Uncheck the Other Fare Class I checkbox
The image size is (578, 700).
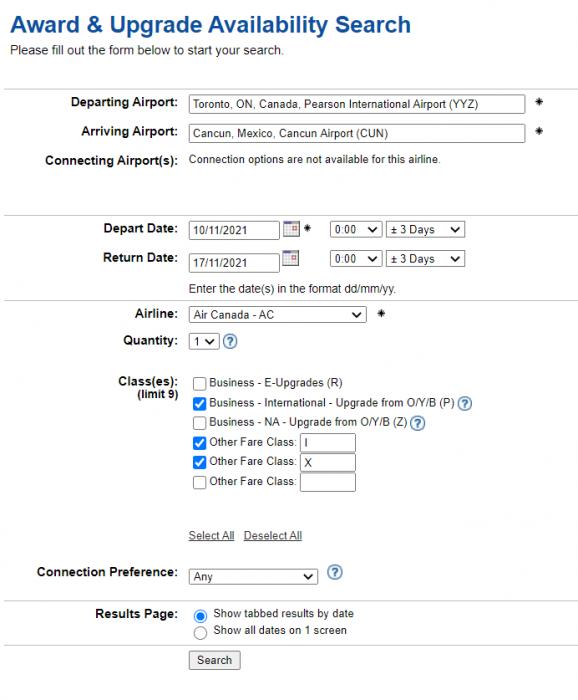(200, 443)
